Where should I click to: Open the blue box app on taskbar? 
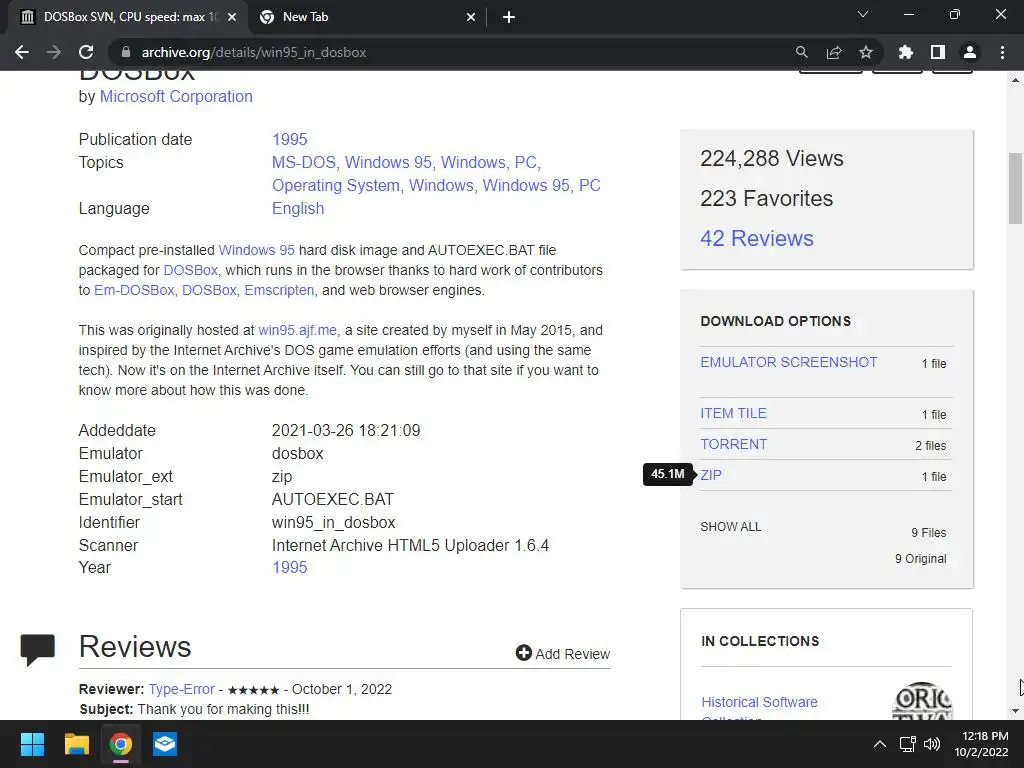(165, 744)
